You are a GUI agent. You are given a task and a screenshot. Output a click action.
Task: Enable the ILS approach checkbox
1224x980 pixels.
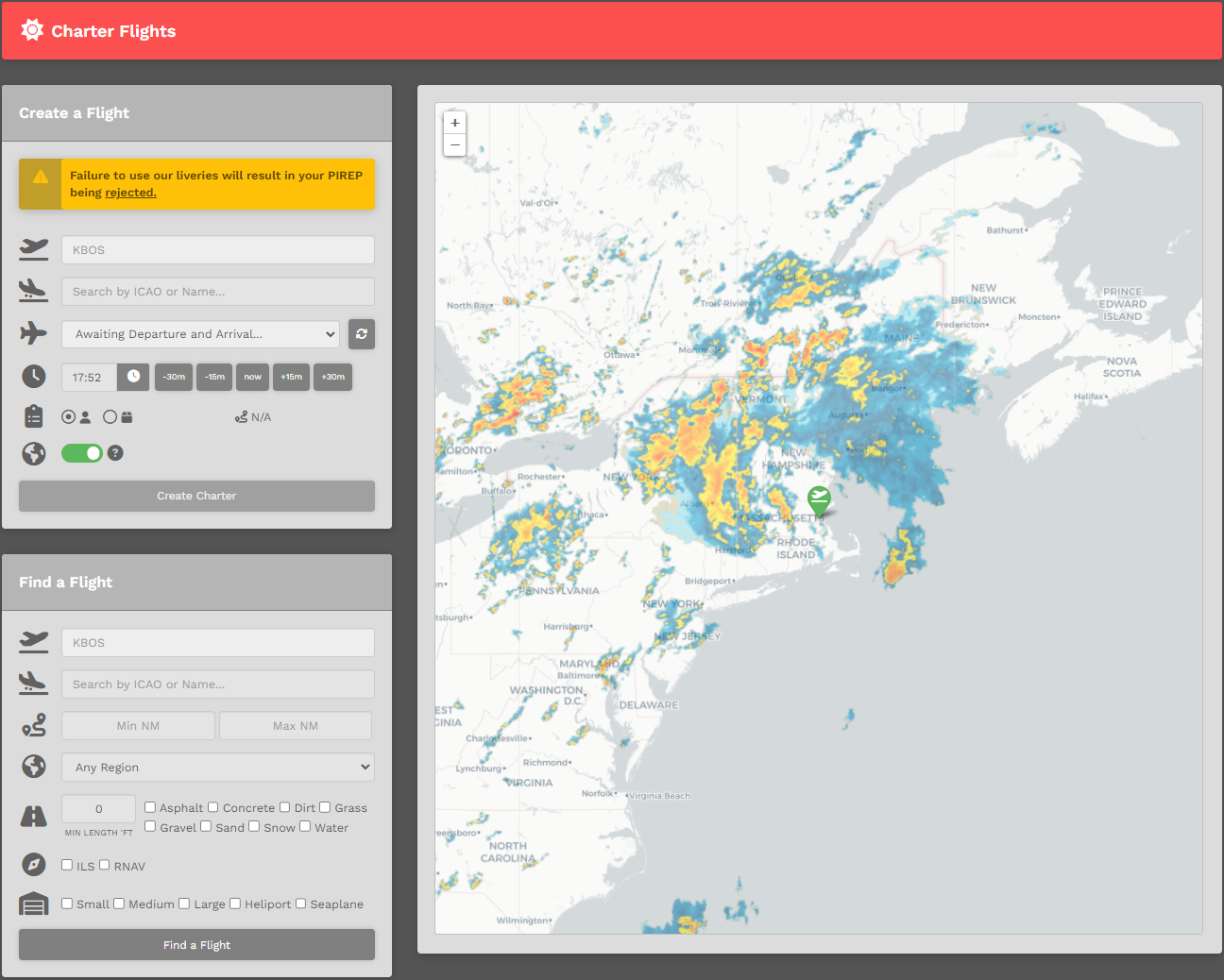tap(67, 865)
